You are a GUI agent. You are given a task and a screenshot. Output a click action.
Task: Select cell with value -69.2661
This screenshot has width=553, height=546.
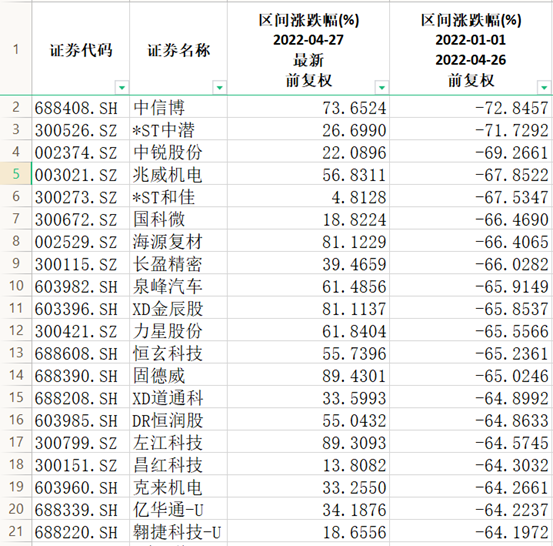pos(471,152)
